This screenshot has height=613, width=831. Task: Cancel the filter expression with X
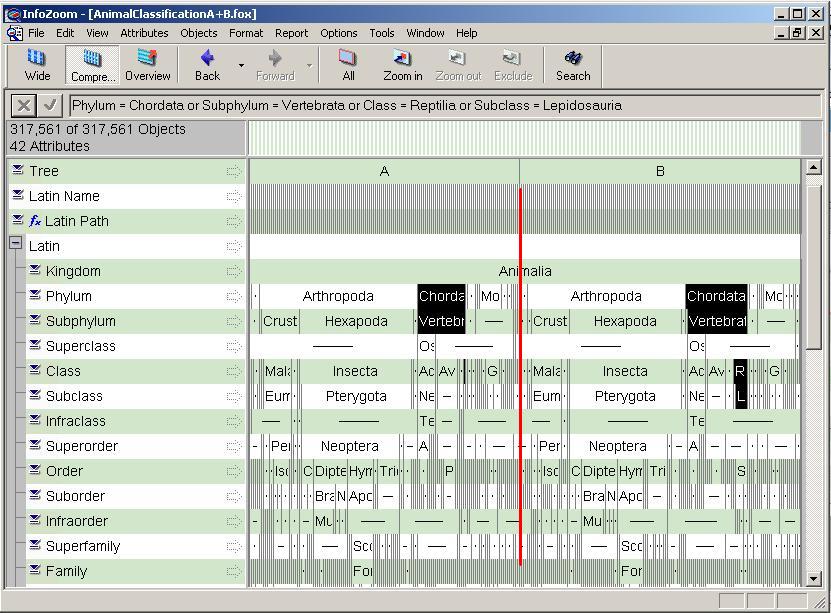point(24,105)
